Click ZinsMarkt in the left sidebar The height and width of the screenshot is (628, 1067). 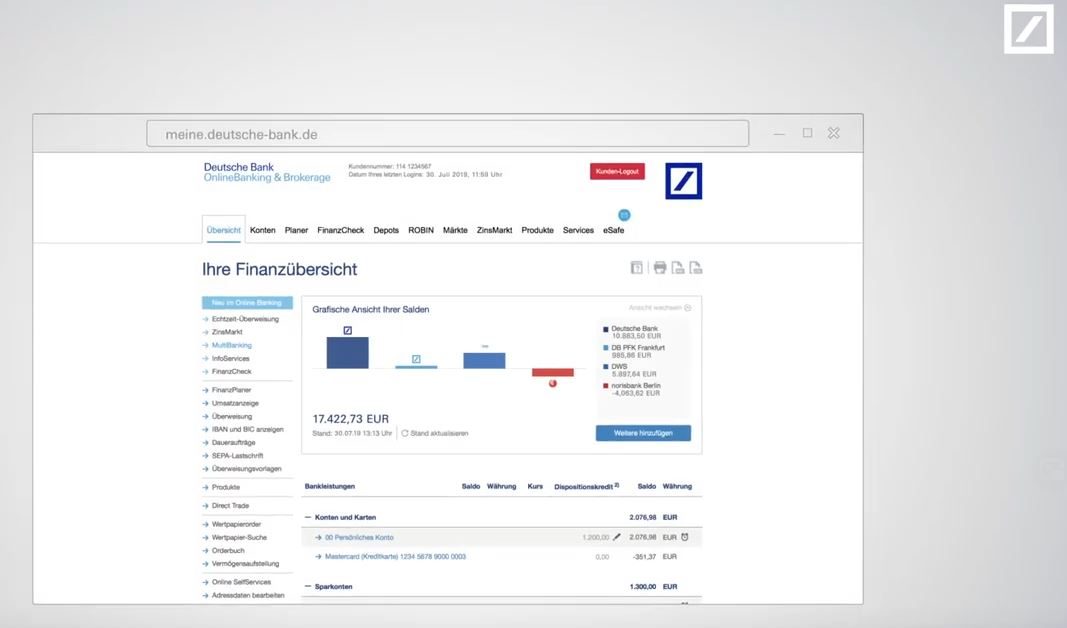click(227, 332)
